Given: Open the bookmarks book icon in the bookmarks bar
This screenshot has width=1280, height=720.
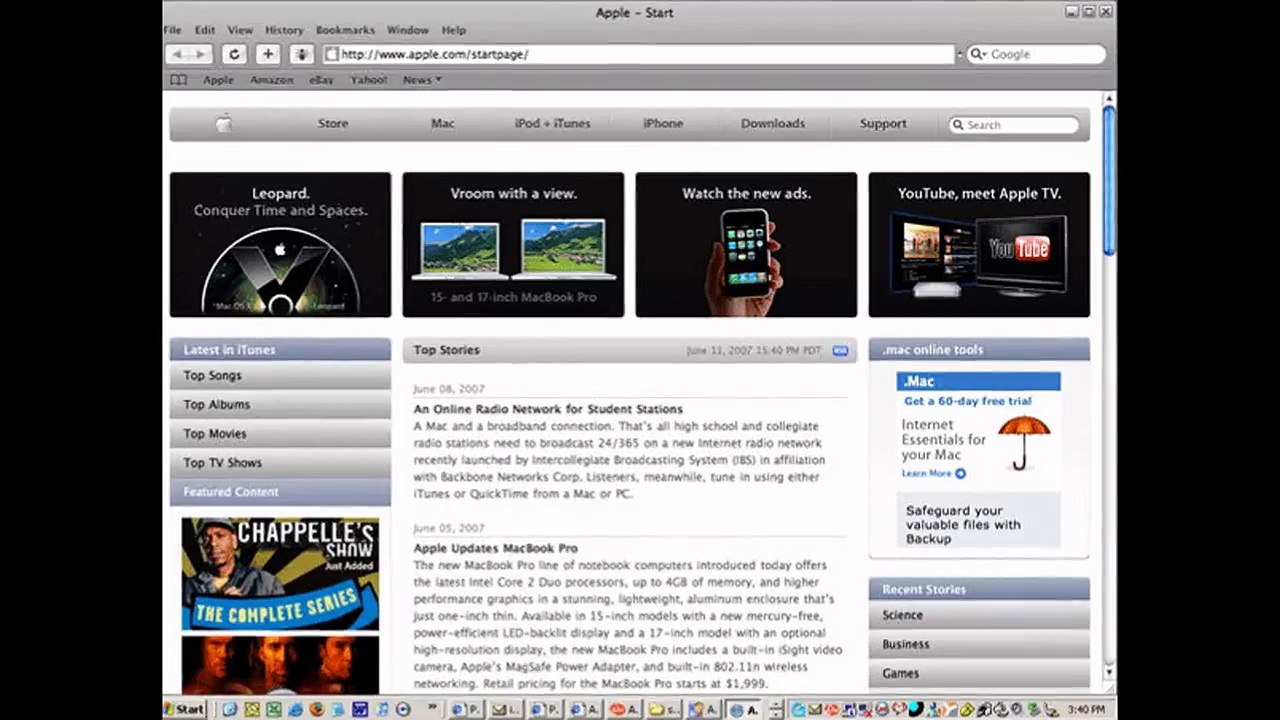Looking at the screenshot, I should click(x=178, y=80).
